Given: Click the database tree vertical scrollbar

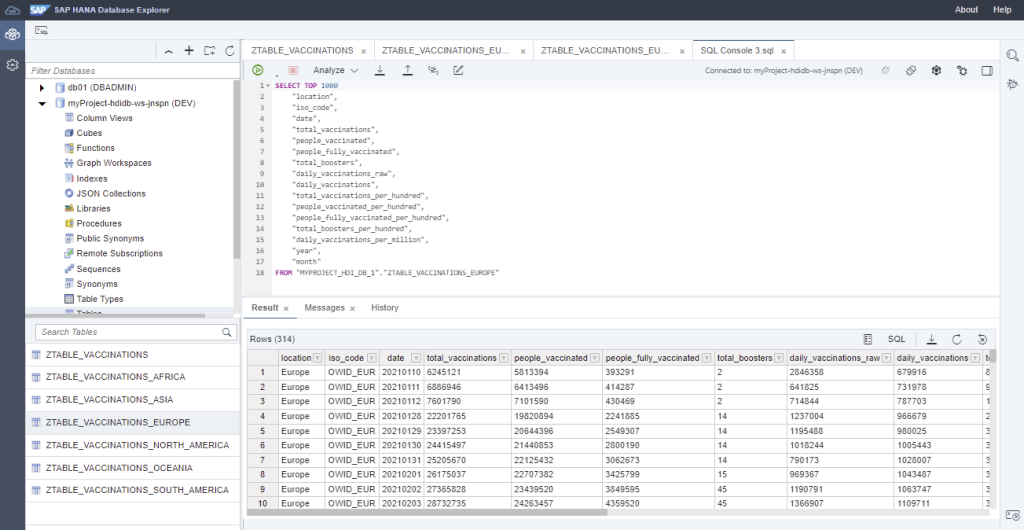Looking at the screenshot, I should click(x=236, y=170).
